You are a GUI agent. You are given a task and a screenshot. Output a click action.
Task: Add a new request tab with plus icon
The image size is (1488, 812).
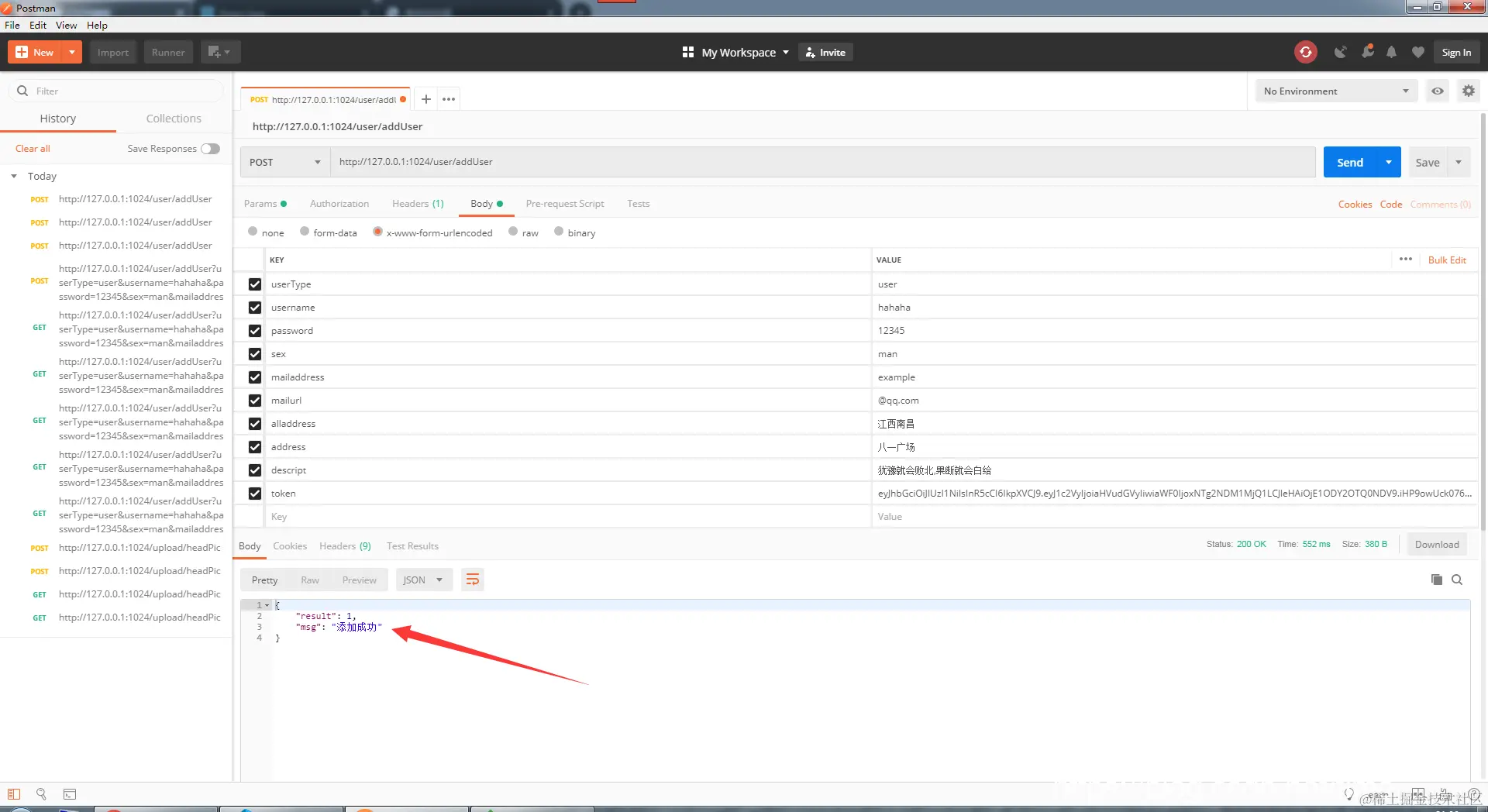[425, 99]
